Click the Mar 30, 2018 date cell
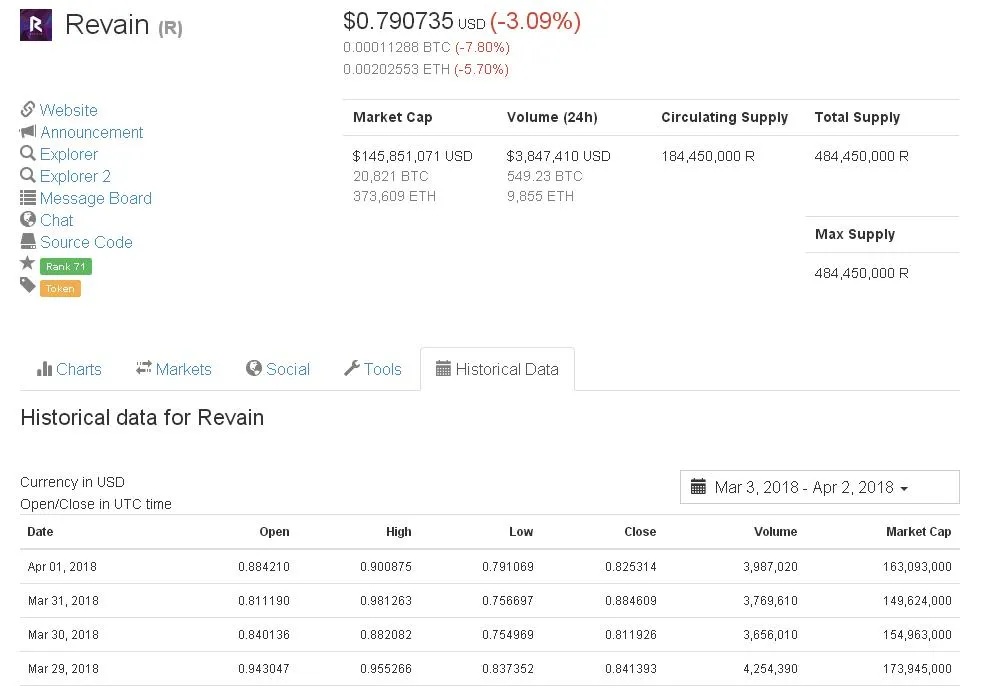Screen dimensions: 997x687 point(63,635)
